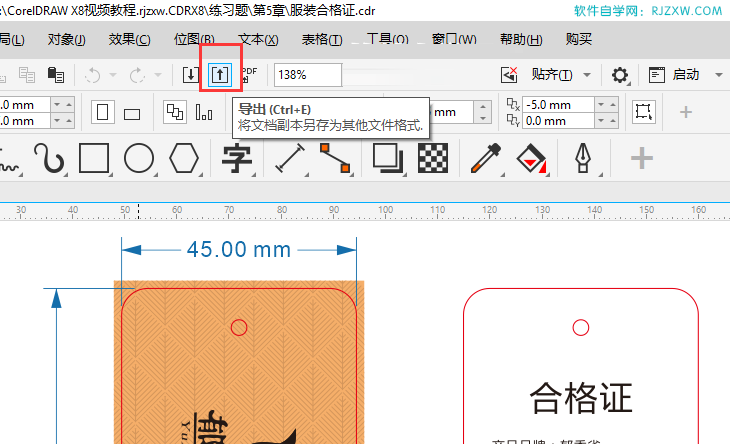The width and height of the screenshot is (730, 444).
Task: Increase the nudge mm value stepper
Action: (483, 107)
